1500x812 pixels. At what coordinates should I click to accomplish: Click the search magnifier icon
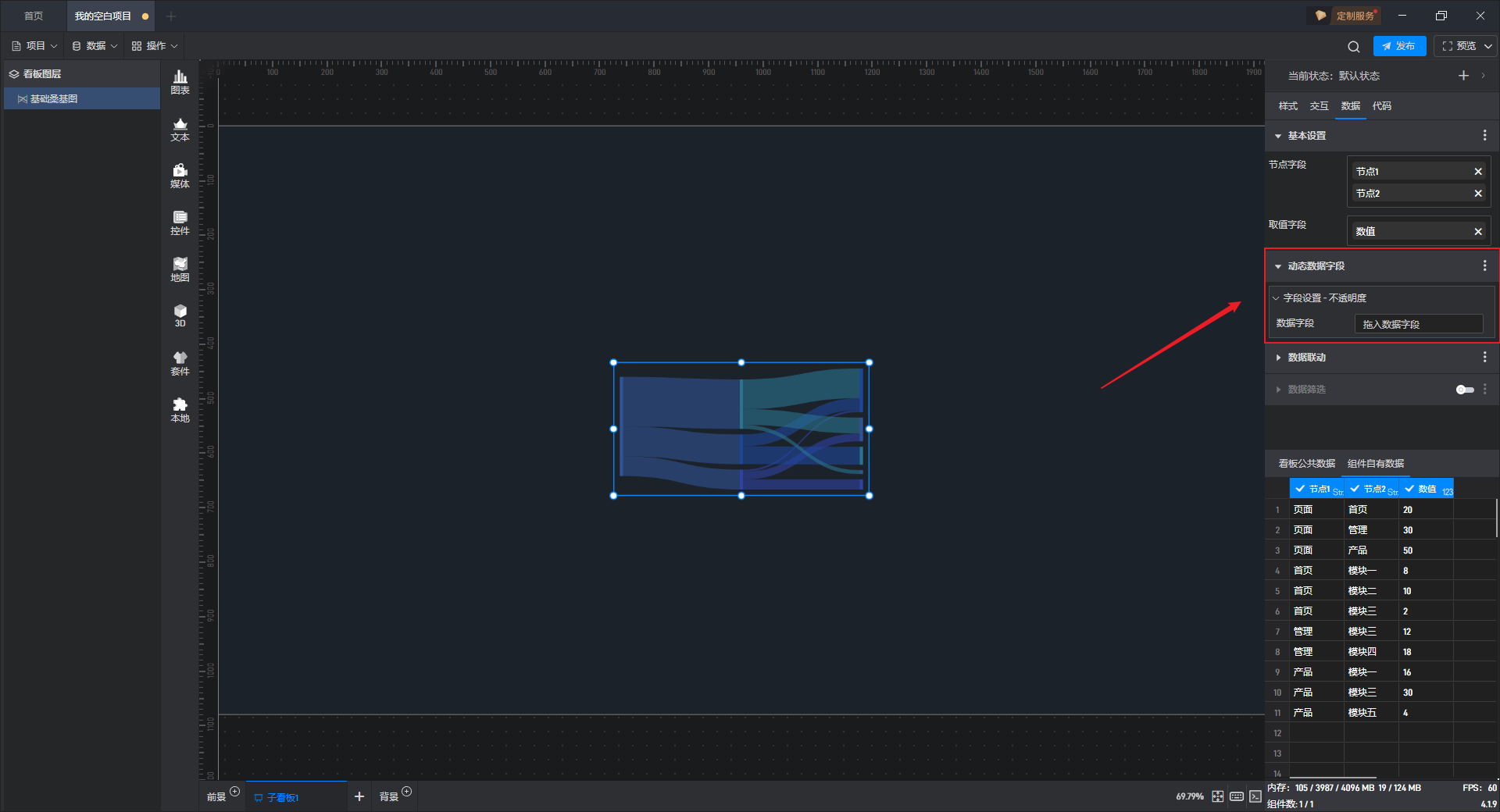tap(1354, 47)
